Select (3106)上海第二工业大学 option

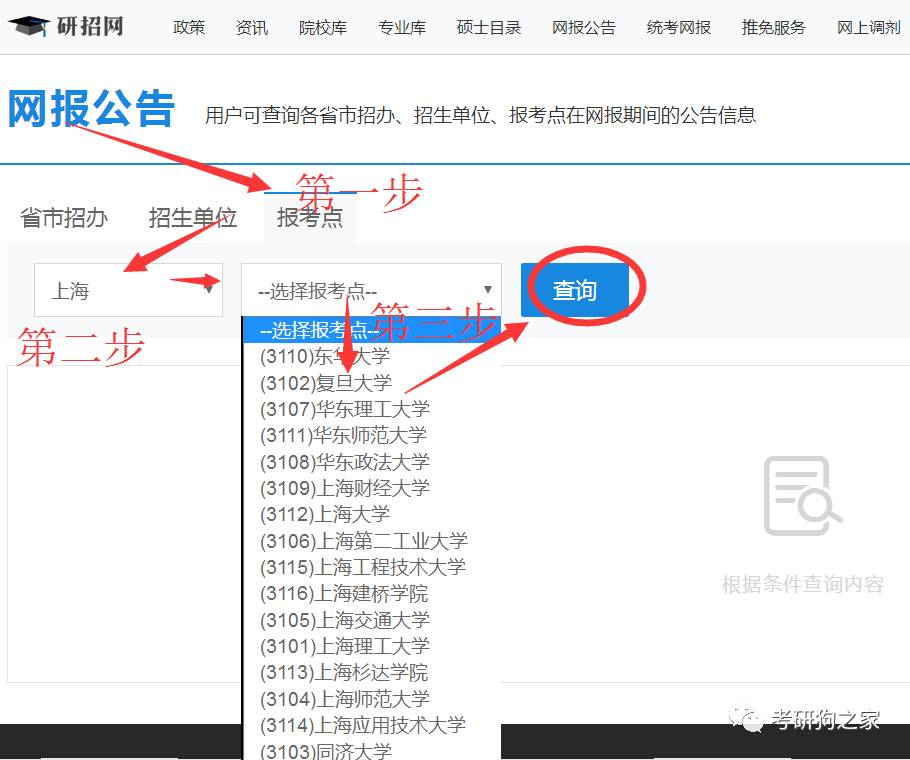point(371,541)
